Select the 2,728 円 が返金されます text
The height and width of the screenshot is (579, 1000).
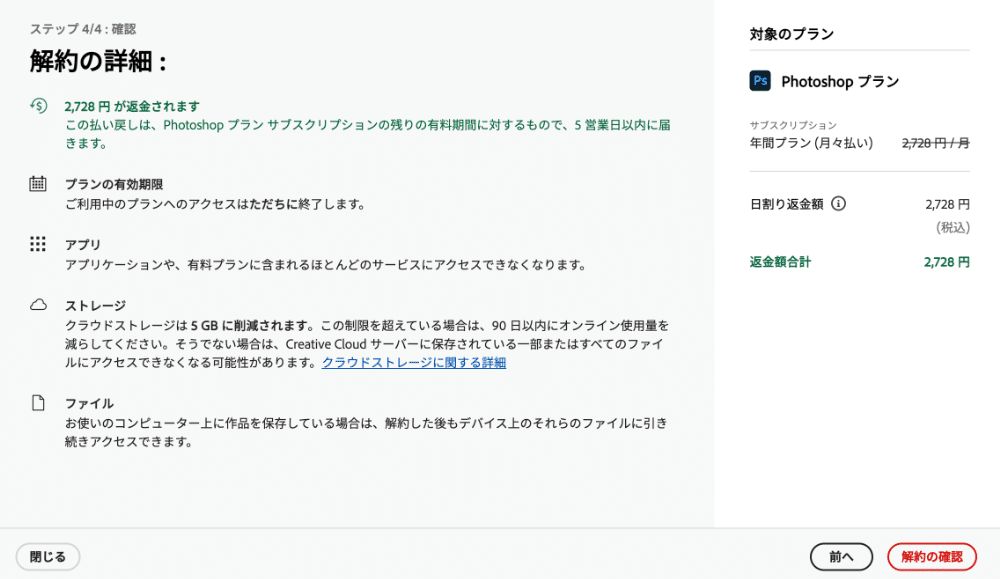pyautogui.click(x=132, y=106)
